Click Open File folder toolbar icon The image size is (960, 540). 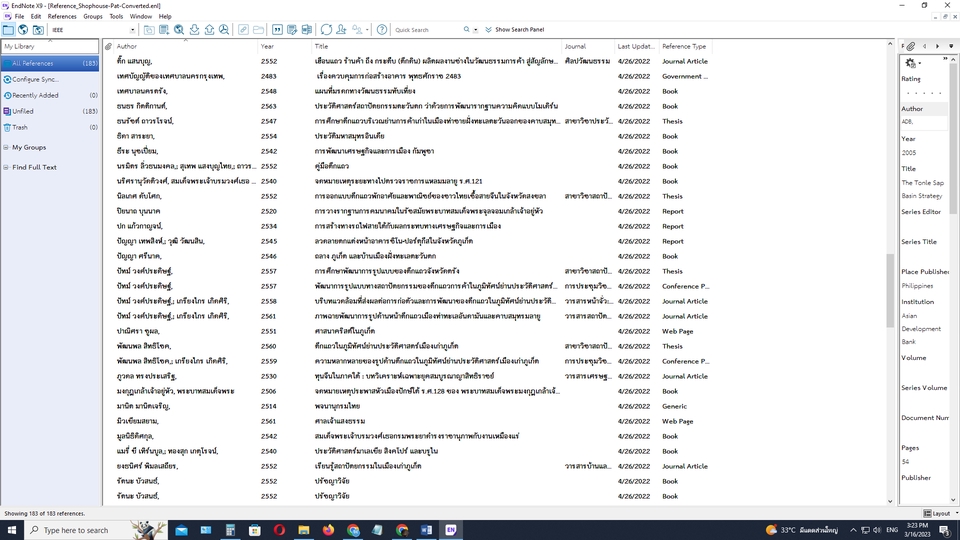tap(258, 29)
